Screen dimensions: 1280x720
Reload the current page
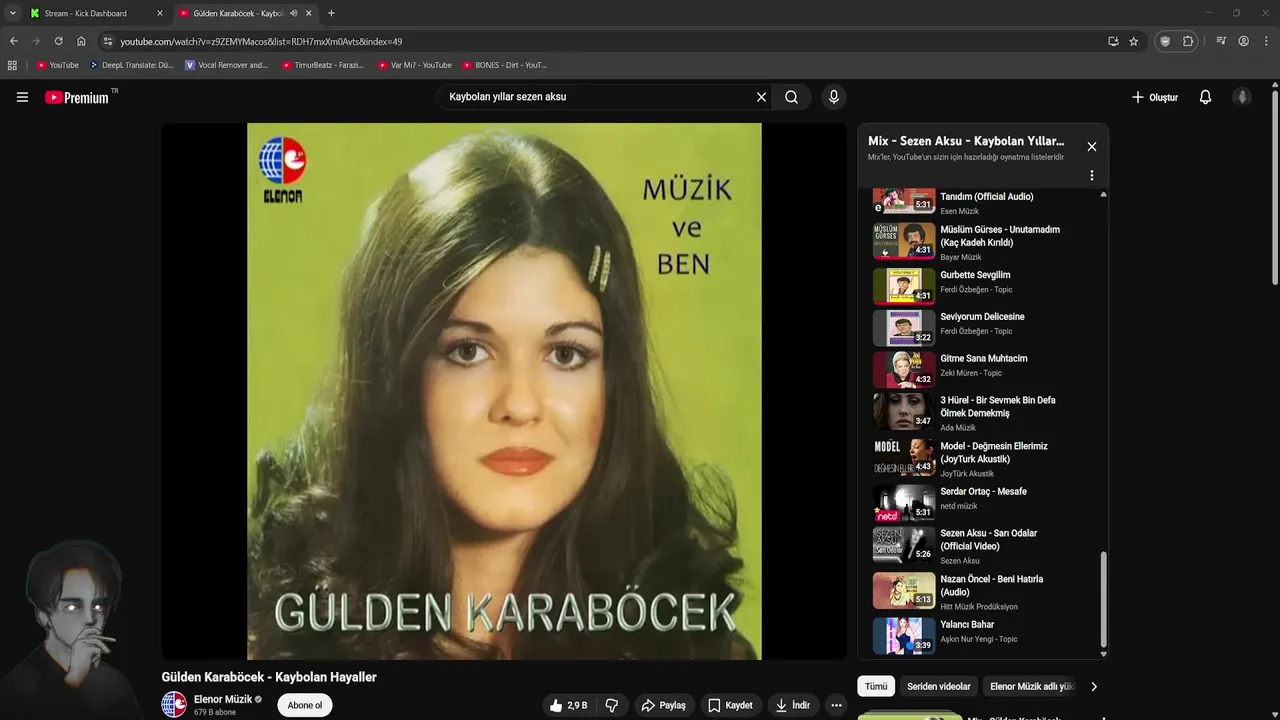click(58, 41)
